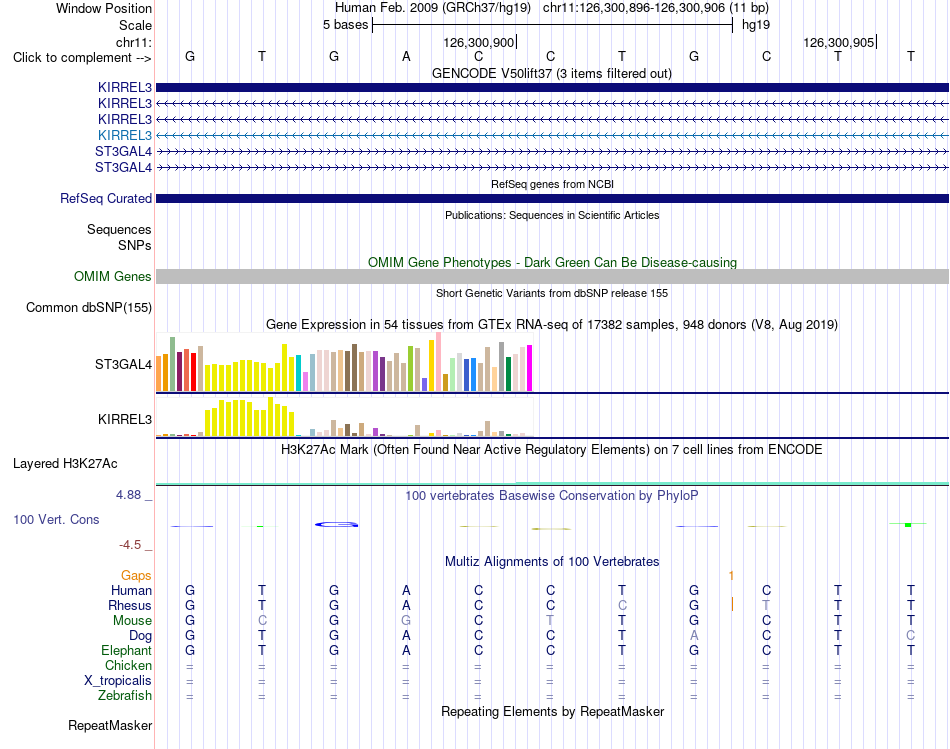The image size is (950, 749).
Task: Click the H3K27Ac Mark track title
Action: 552,450
